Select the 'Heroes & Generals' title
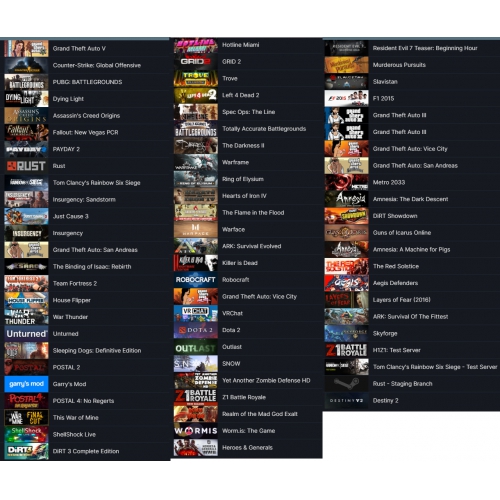Image resolution: width=500 pixels, height=500 pixels. pyautogui.click(x=247, y=448)
